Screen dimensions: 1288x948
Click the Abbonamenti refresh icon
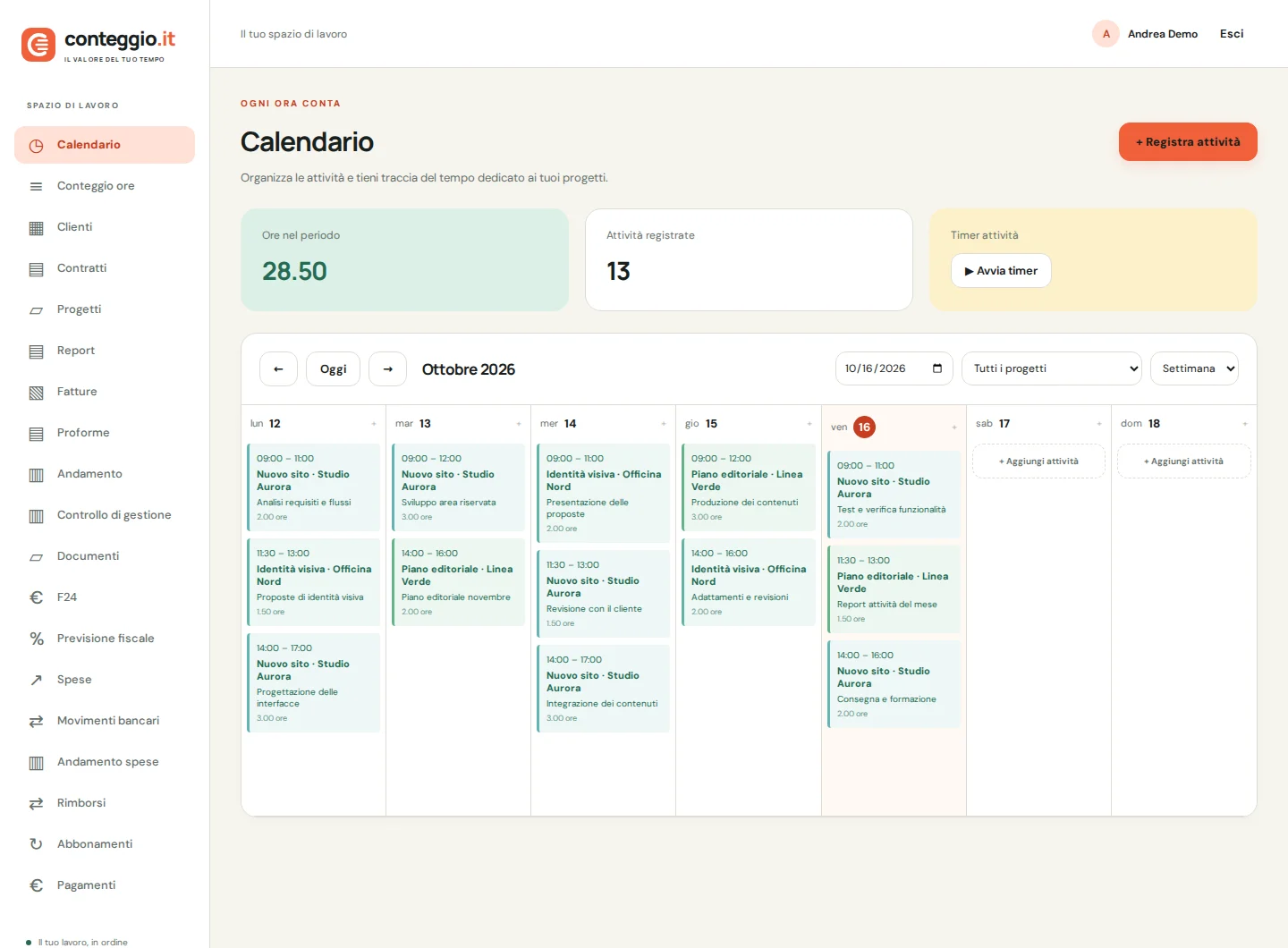[36, 844]
